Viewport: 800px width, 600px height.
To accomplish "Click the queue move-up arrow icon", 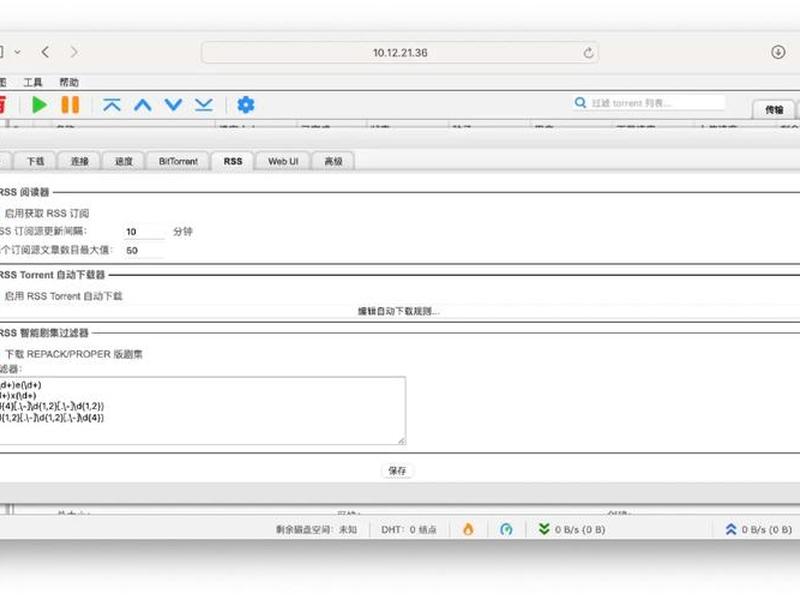I will pyautogui.click(x=143, y=105).
